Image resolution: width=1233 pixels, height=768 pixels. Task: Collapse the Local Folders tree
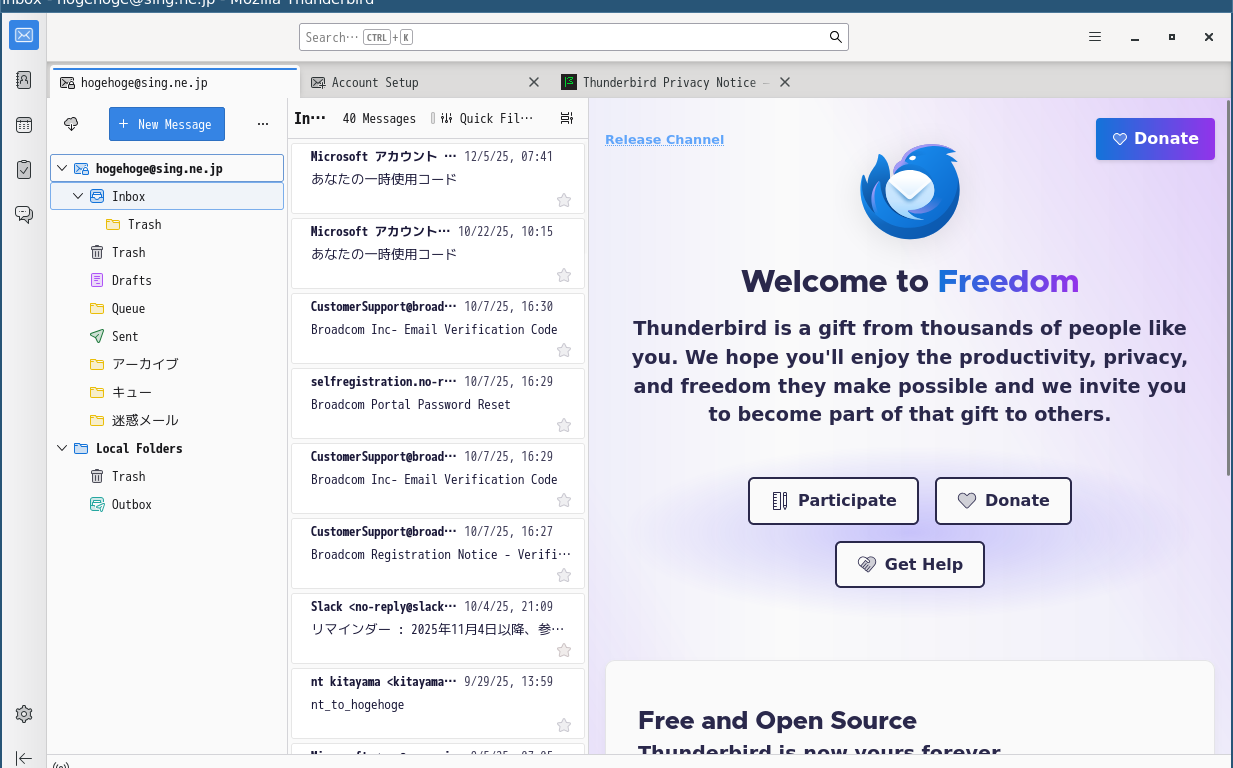tap(62, 448)
